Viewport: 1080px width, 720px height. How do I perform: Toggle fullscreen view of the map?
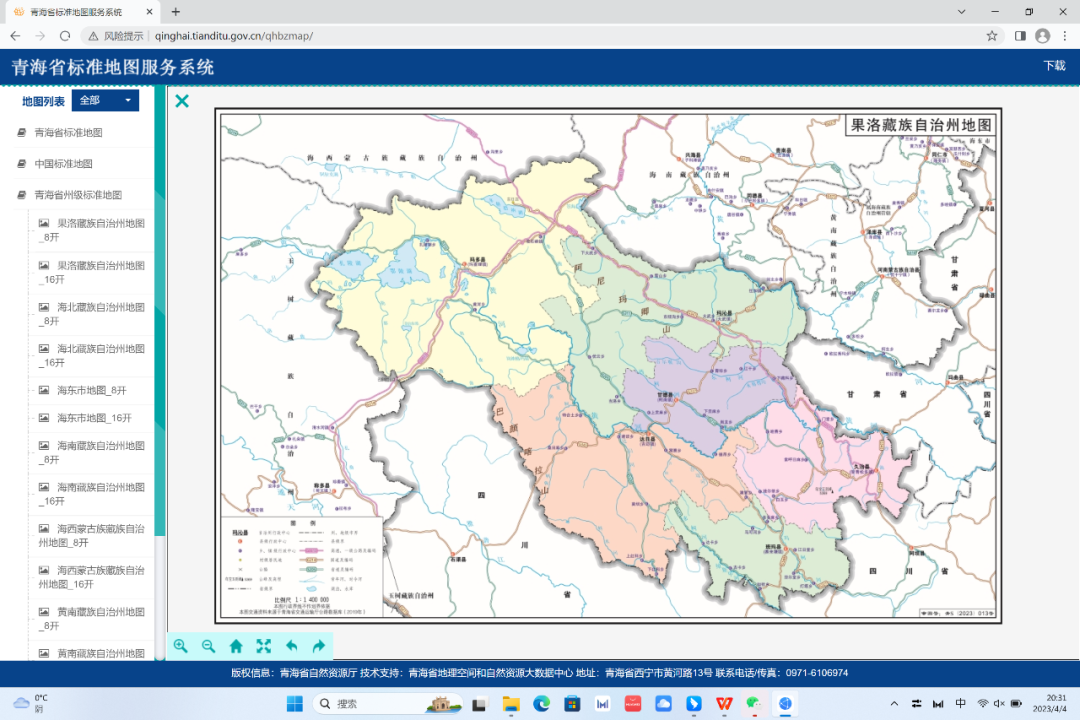(x=263, y=646)
